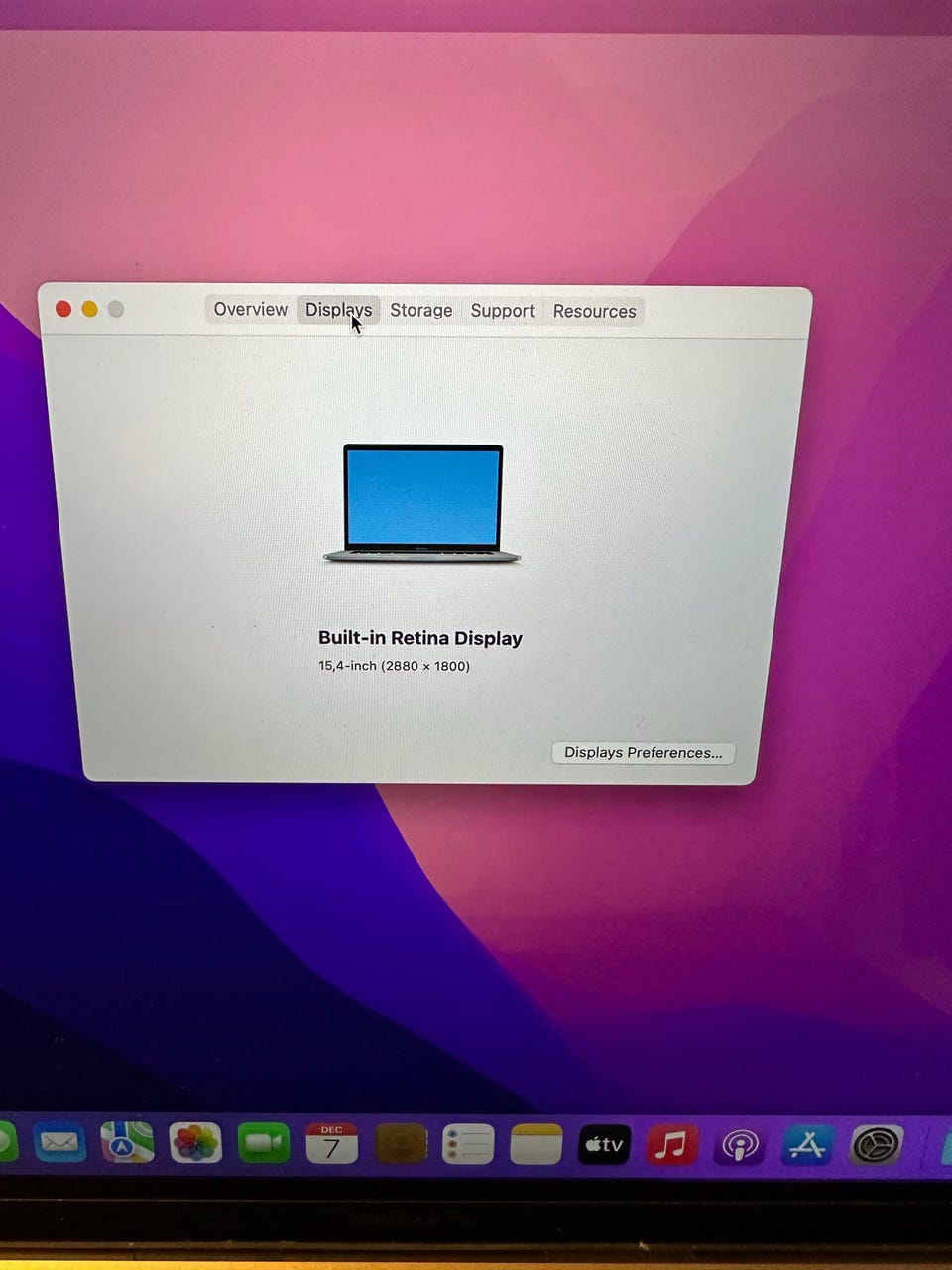Launch Apple TV from the Dock
Screen dimensions: 952x1270
click(x=604, y=1144)
